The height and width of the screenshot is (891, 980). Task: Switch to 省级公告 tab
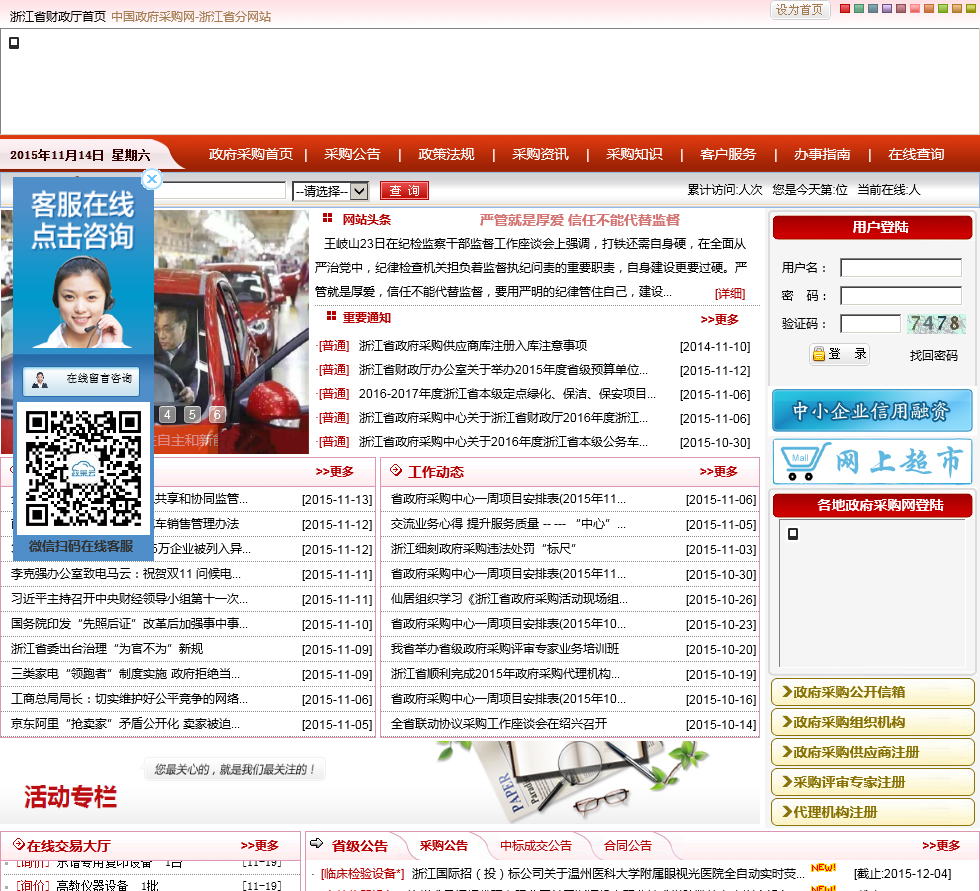[359, 846]
